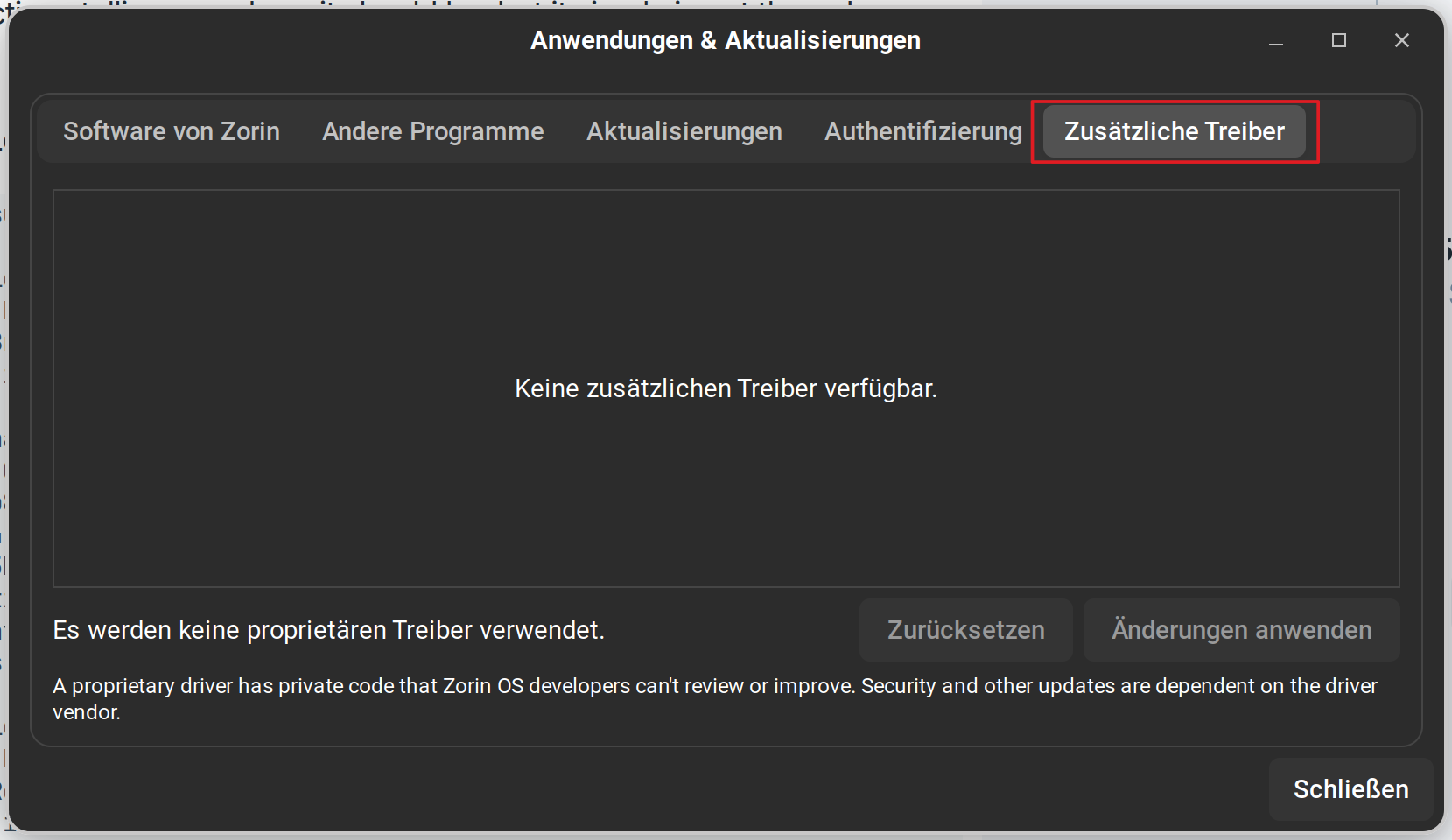Image resolution: width=1452 pixels, height=840 pixels.
Task: Click empty title bar area left of title
Action: pyautogui.click(x=263, y=41)
